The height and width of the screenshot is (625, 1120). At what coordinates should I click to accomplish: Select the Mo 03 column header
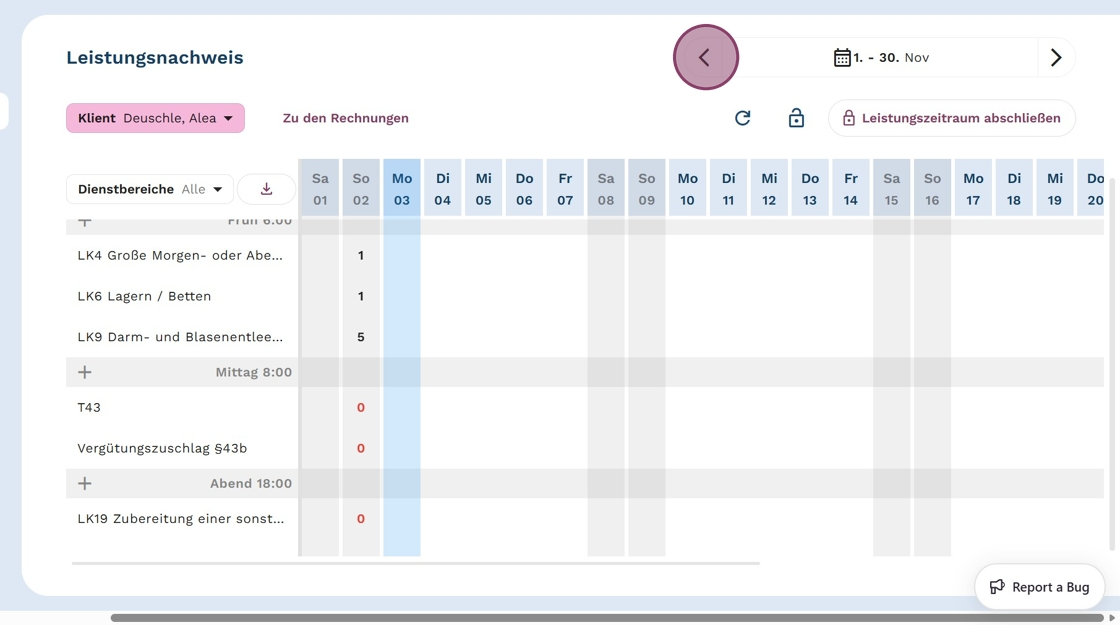402,189
